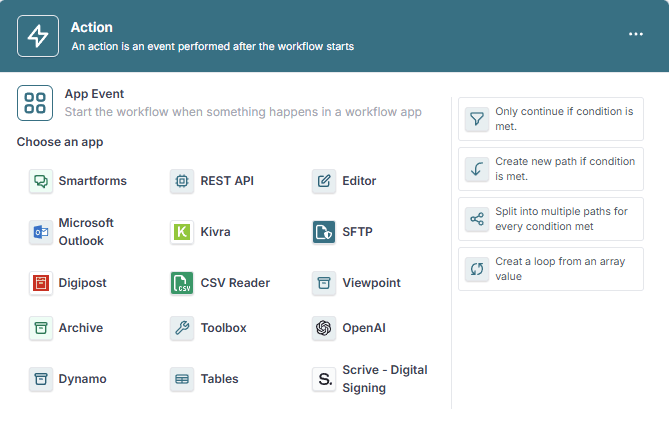The height and width of the screenshot is (421, 669).
Task: Click the 'Scrive - Digital Signing' label
Action: (385, 379)
